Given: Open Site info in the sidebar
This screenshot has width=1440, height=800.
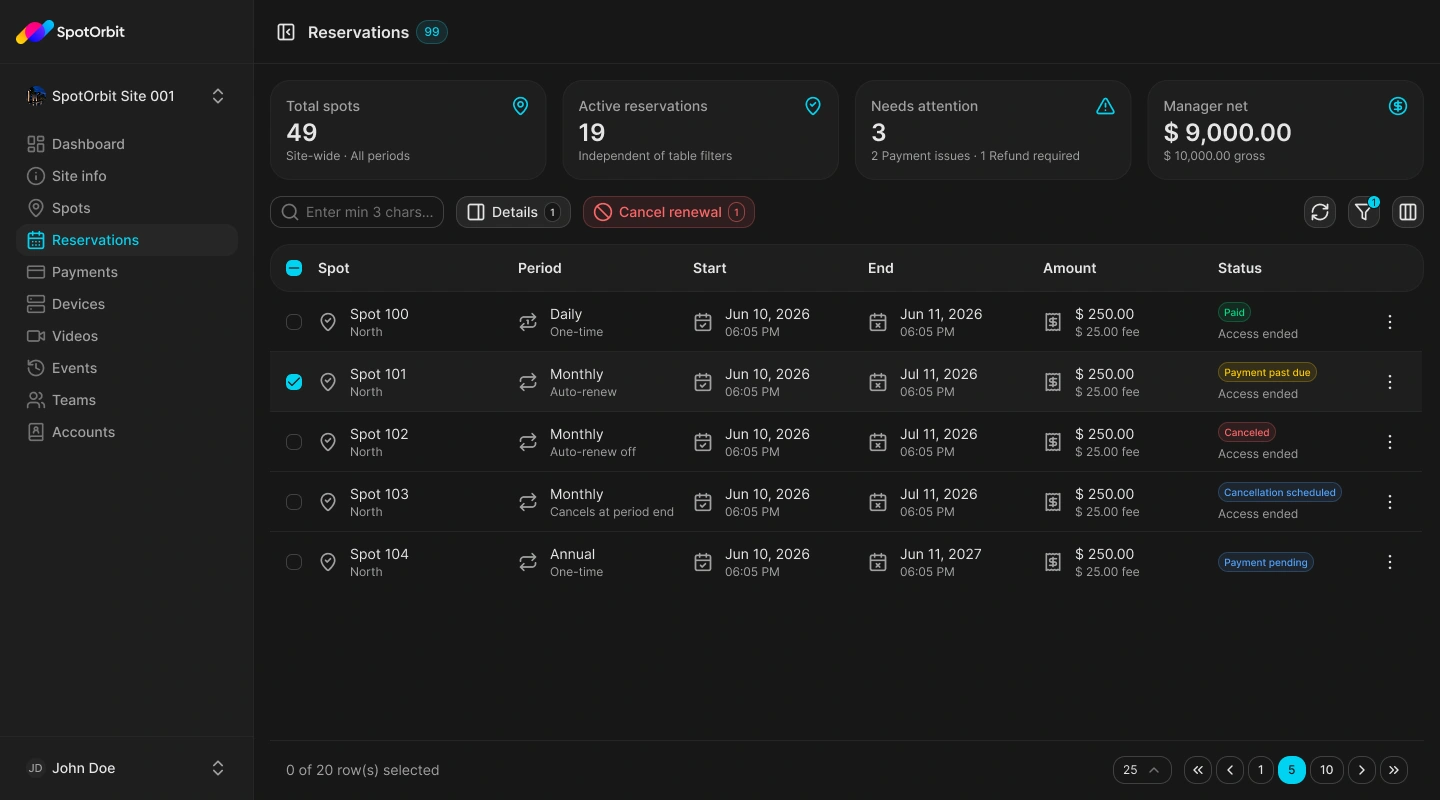Looking at the screenshot, I should coord(127,176).
